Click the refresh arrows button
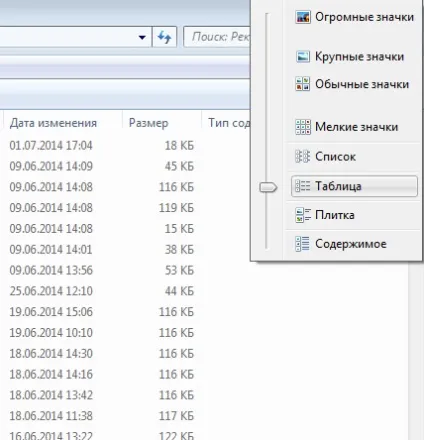The width and height of the screenshot is (424, 440). tap(164, 37)
